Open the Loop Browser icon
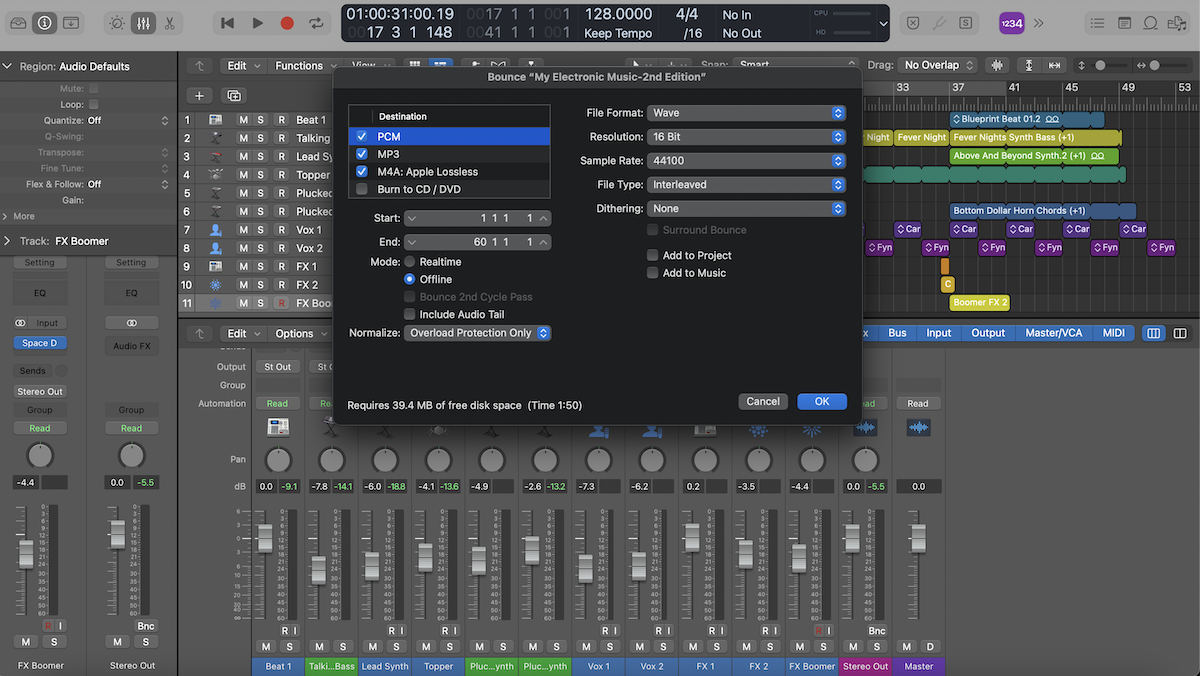Viewport: 1200px width, 676px height. [1151, 22]
